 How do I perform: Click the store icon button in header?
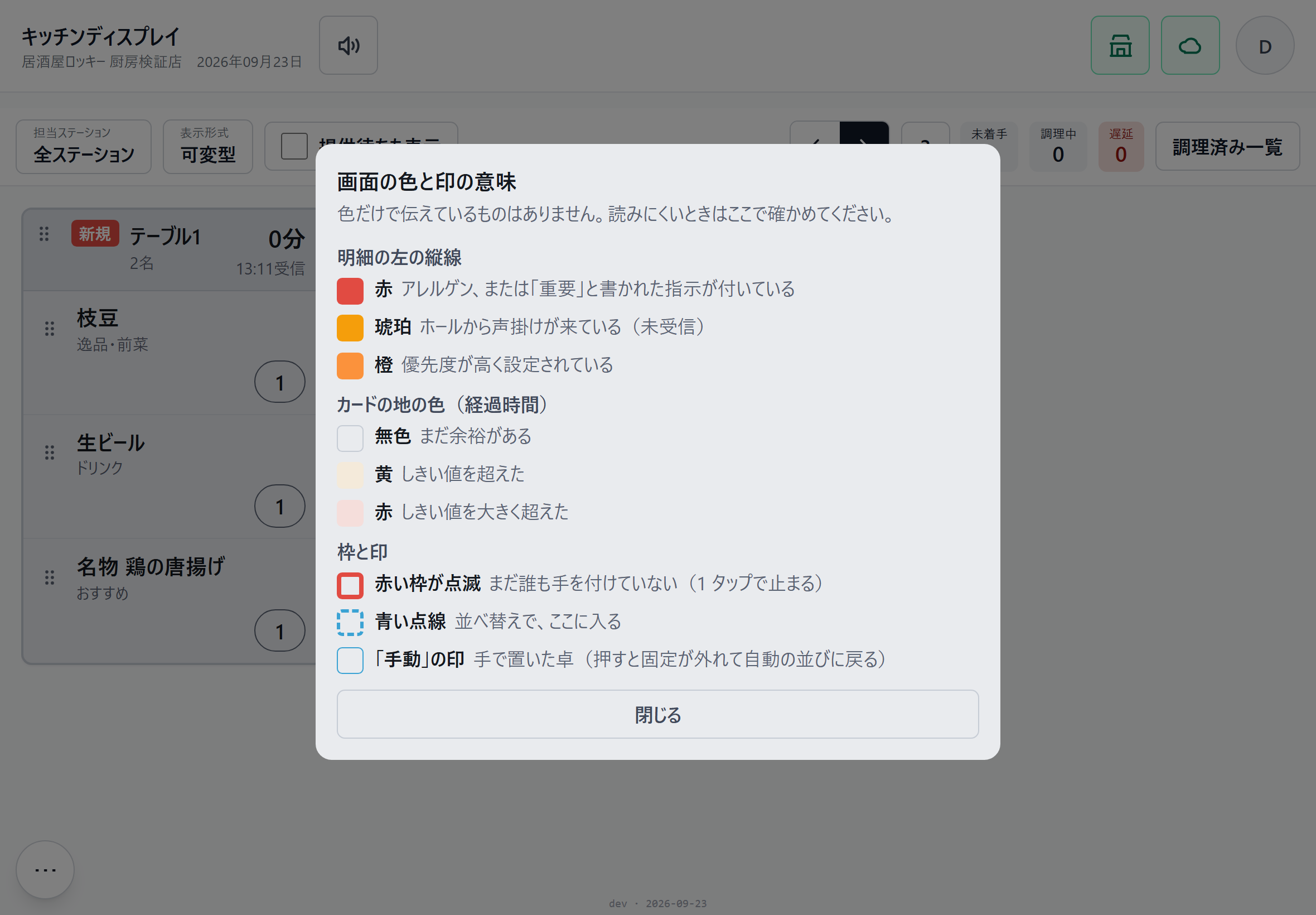(1120, 45)
